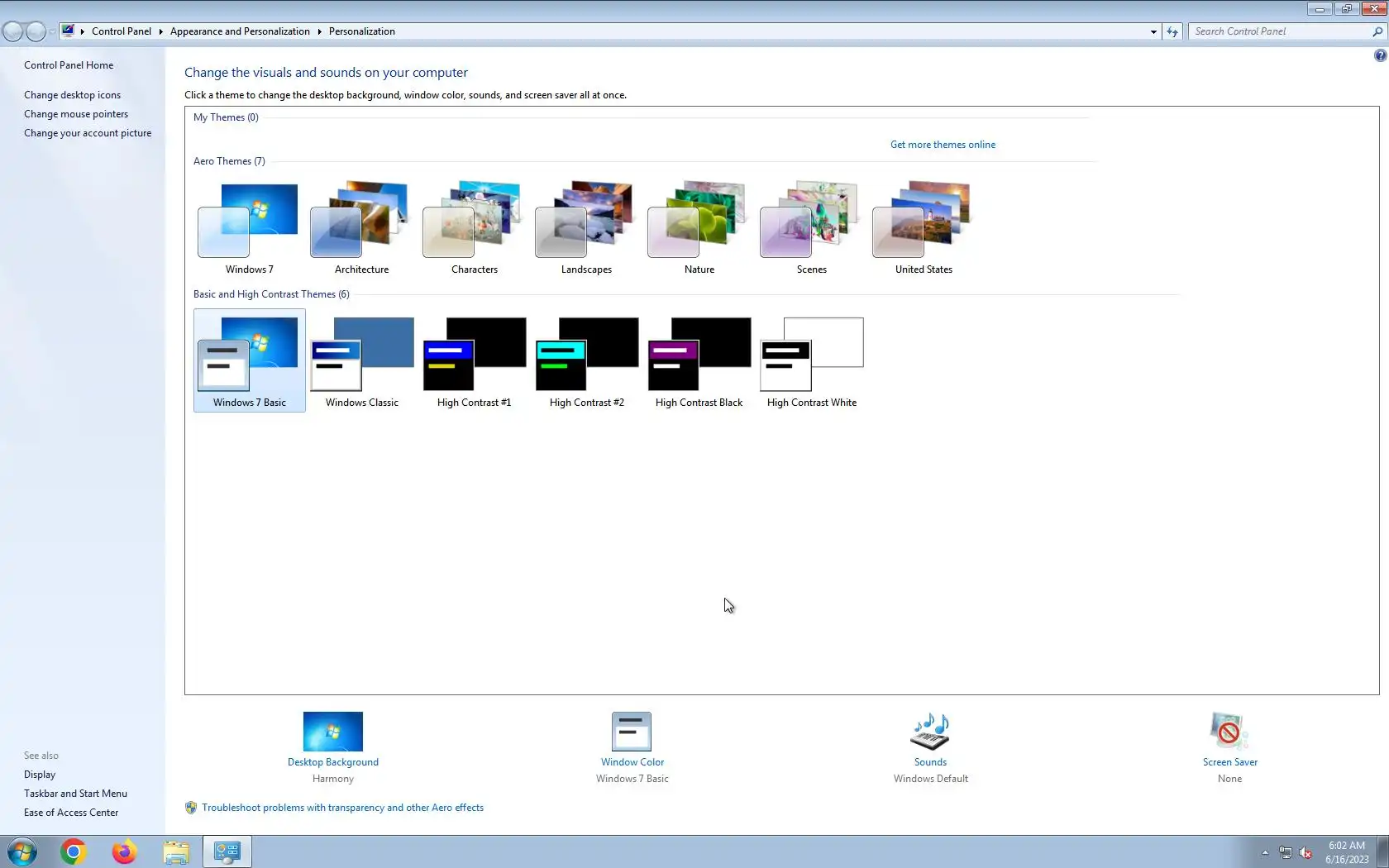Click Get more themes online
Viewport: 1389px width, 868px height.
(x=943, y=145)
